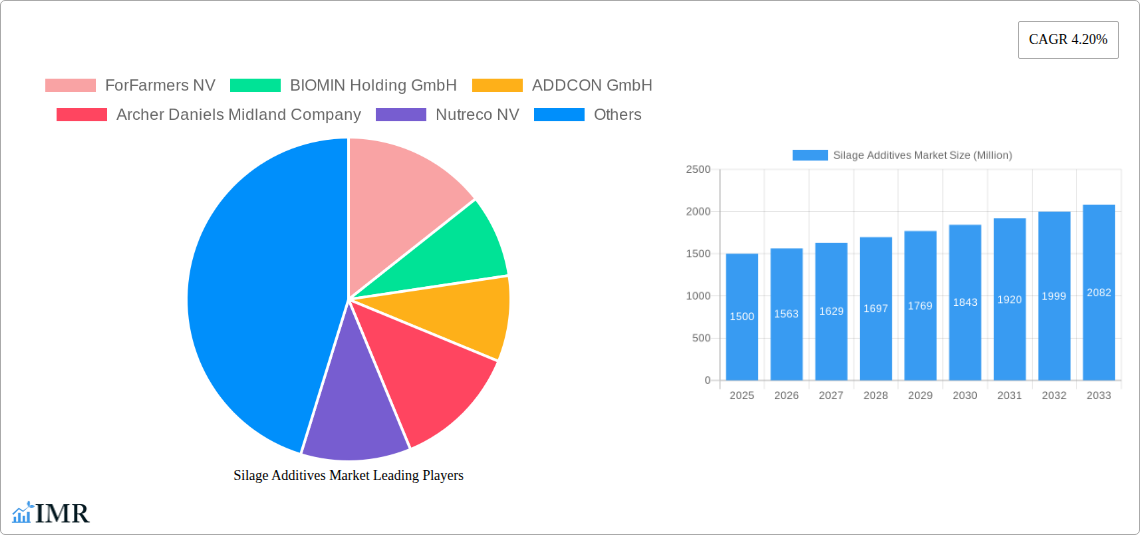Select the red Archer Daniels pie slice
Viewport: 1140px width, 535px height.
coord(430,380)
